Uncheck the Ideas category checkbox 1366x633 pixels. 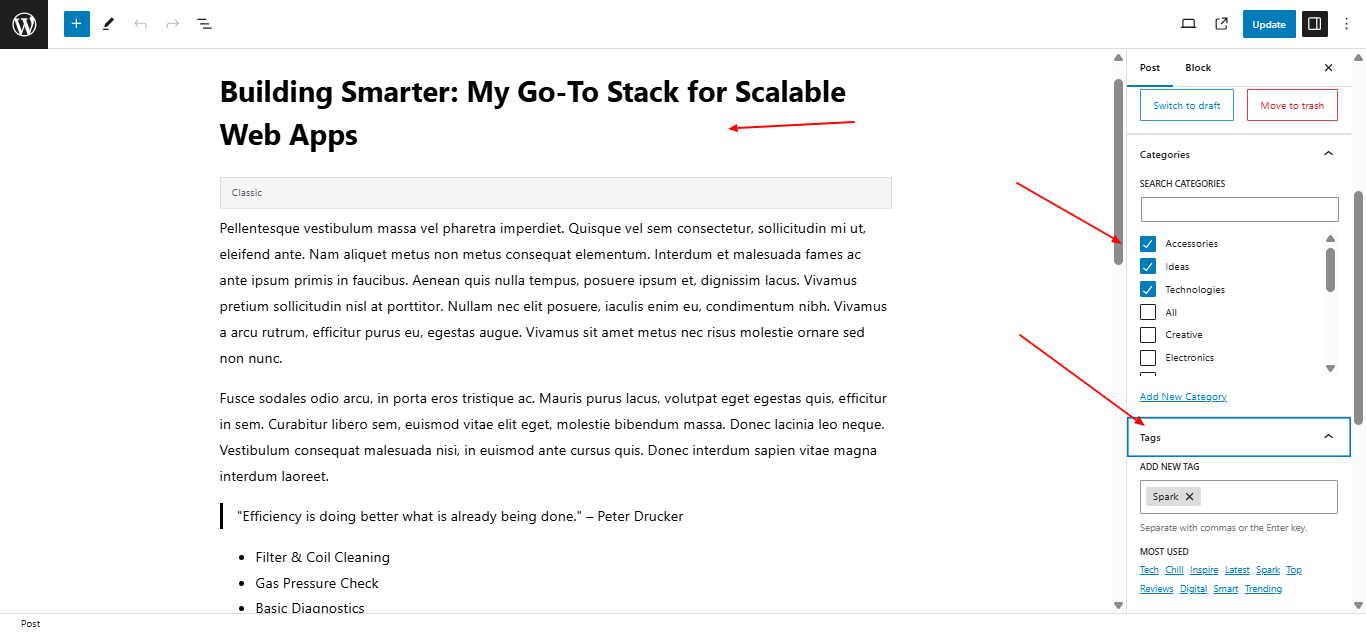click(x=1148, y=267)
